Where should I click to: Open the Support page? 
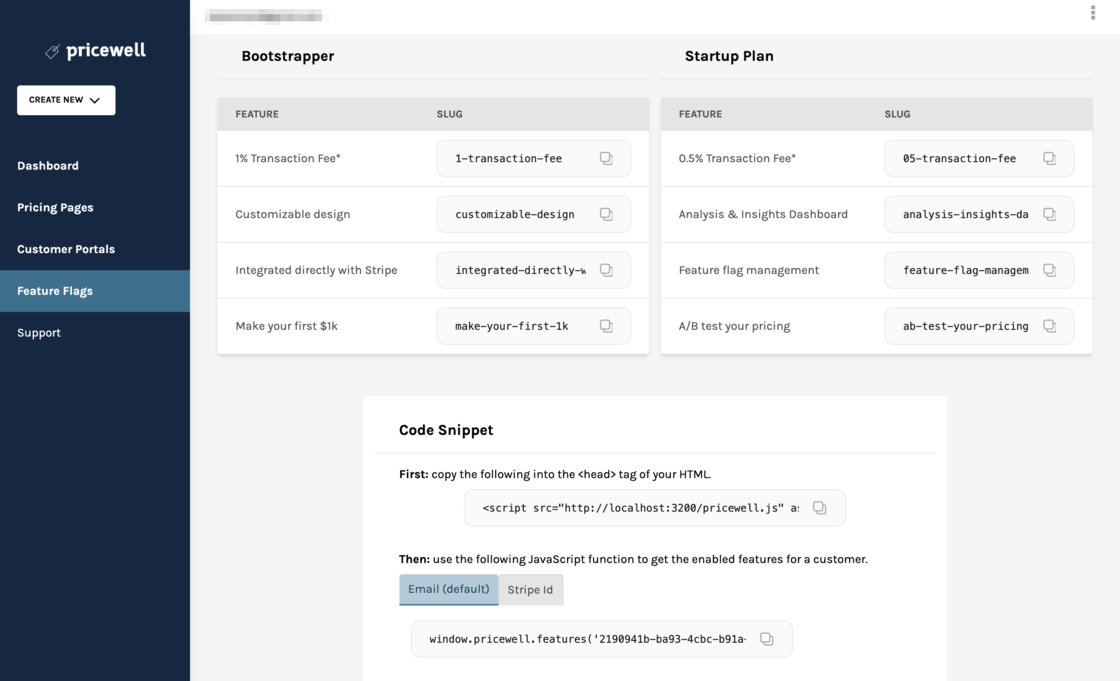39,333
